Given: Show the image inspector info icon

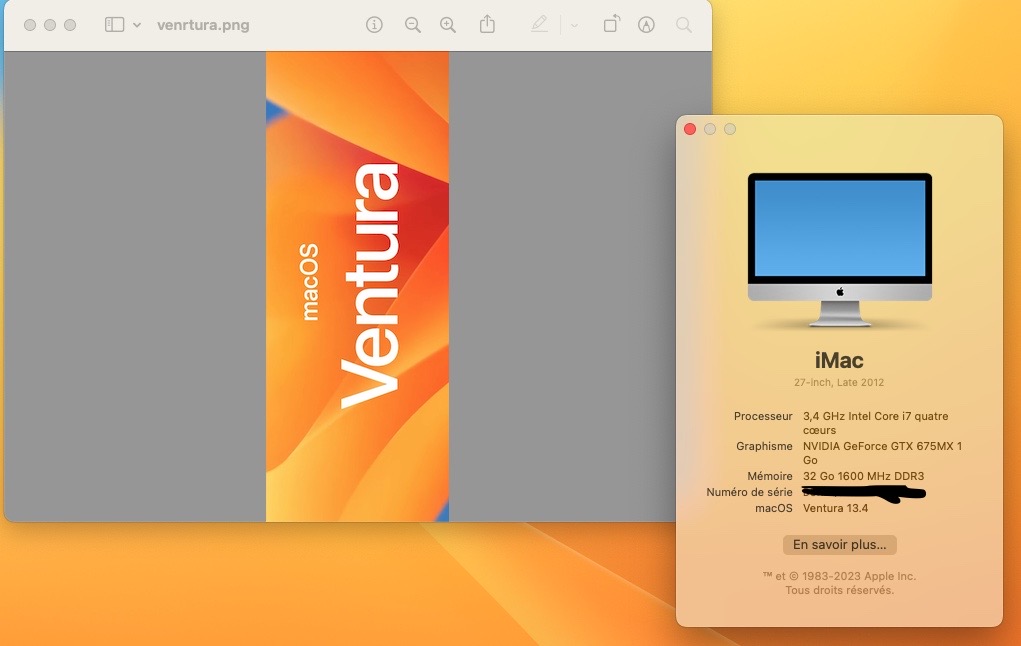Looking at the screenshot, I should (374, 25).
